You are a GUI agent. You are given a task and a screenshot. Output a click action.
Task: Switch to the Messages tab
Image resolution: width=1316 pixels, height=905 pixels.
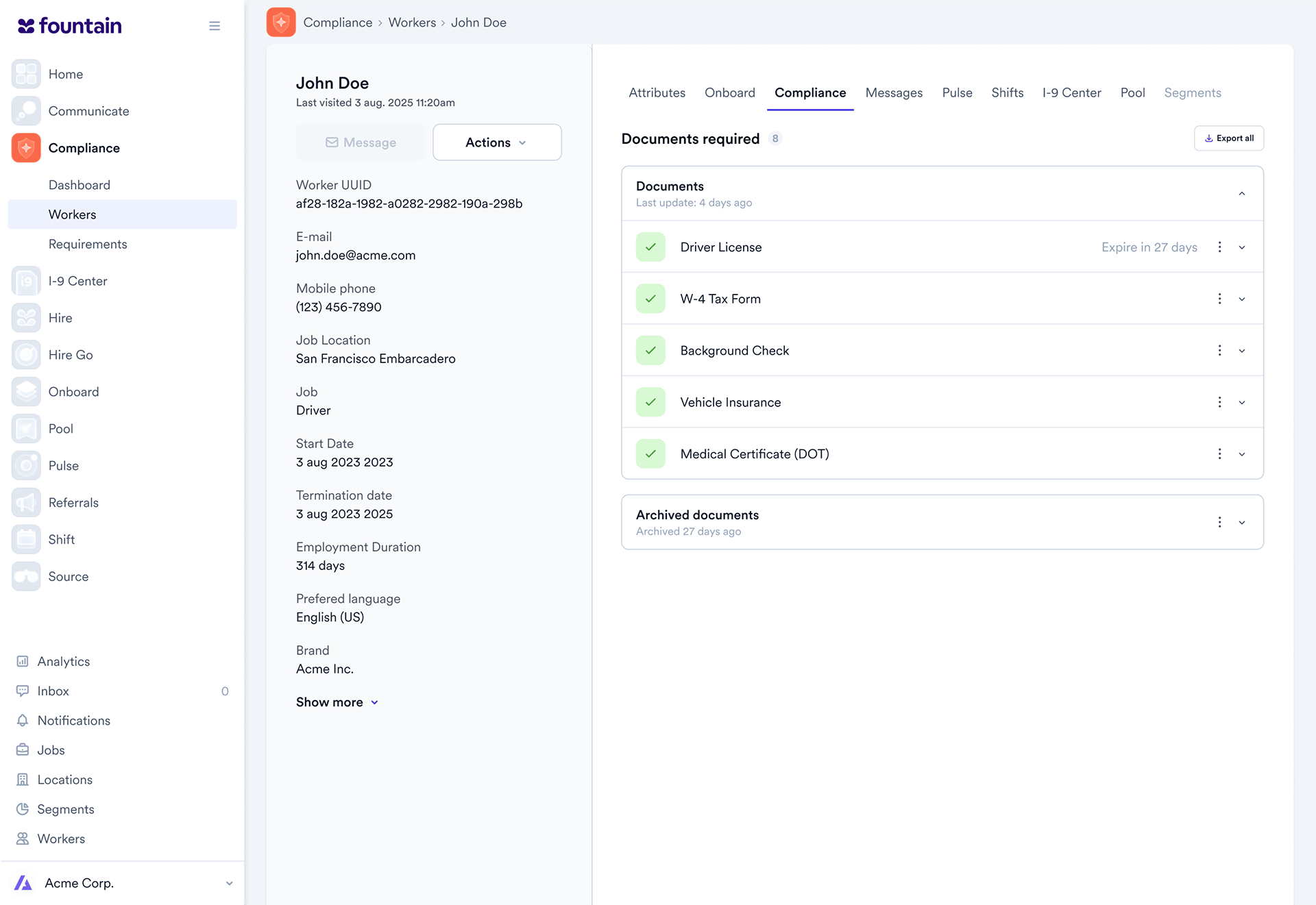click(894, 93)
